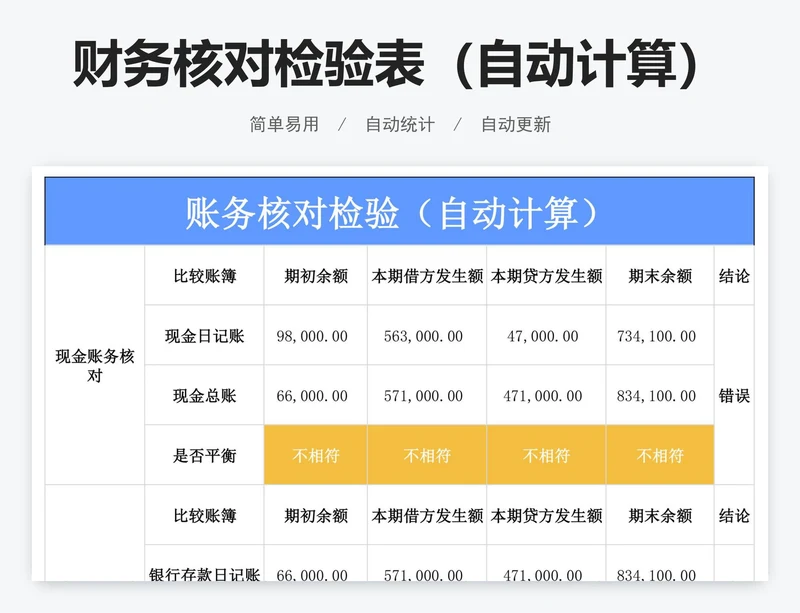The height and width of the screenshot is (613, 800).
Task: Select the merged 现金账务核对 cell
Action: point(95,366)
